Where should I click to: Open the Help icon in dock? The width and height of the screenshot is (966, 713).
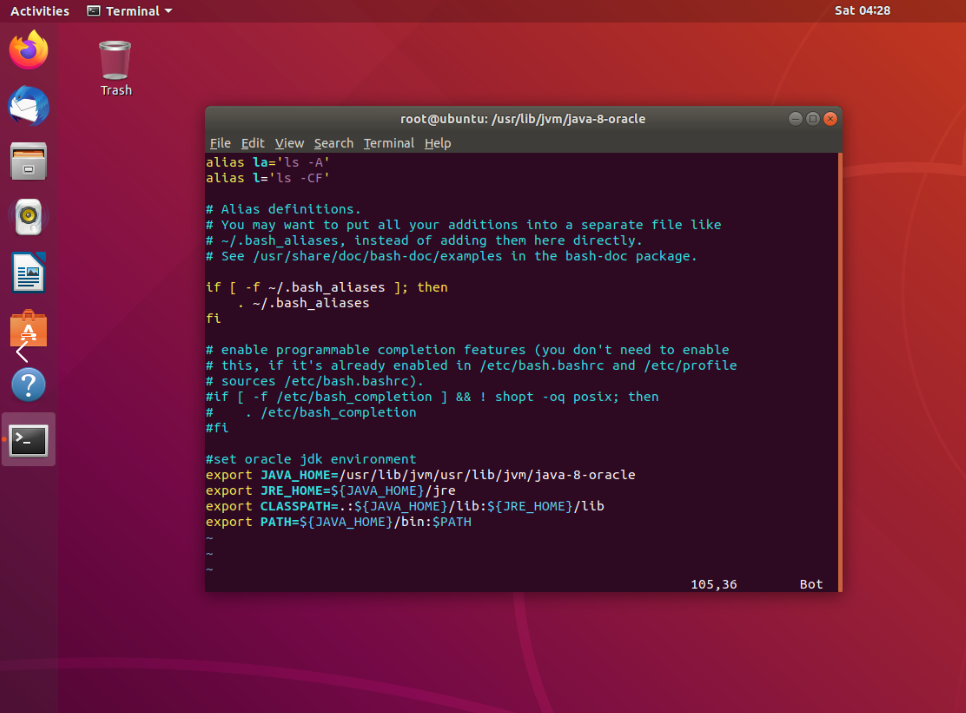point(29,384)
